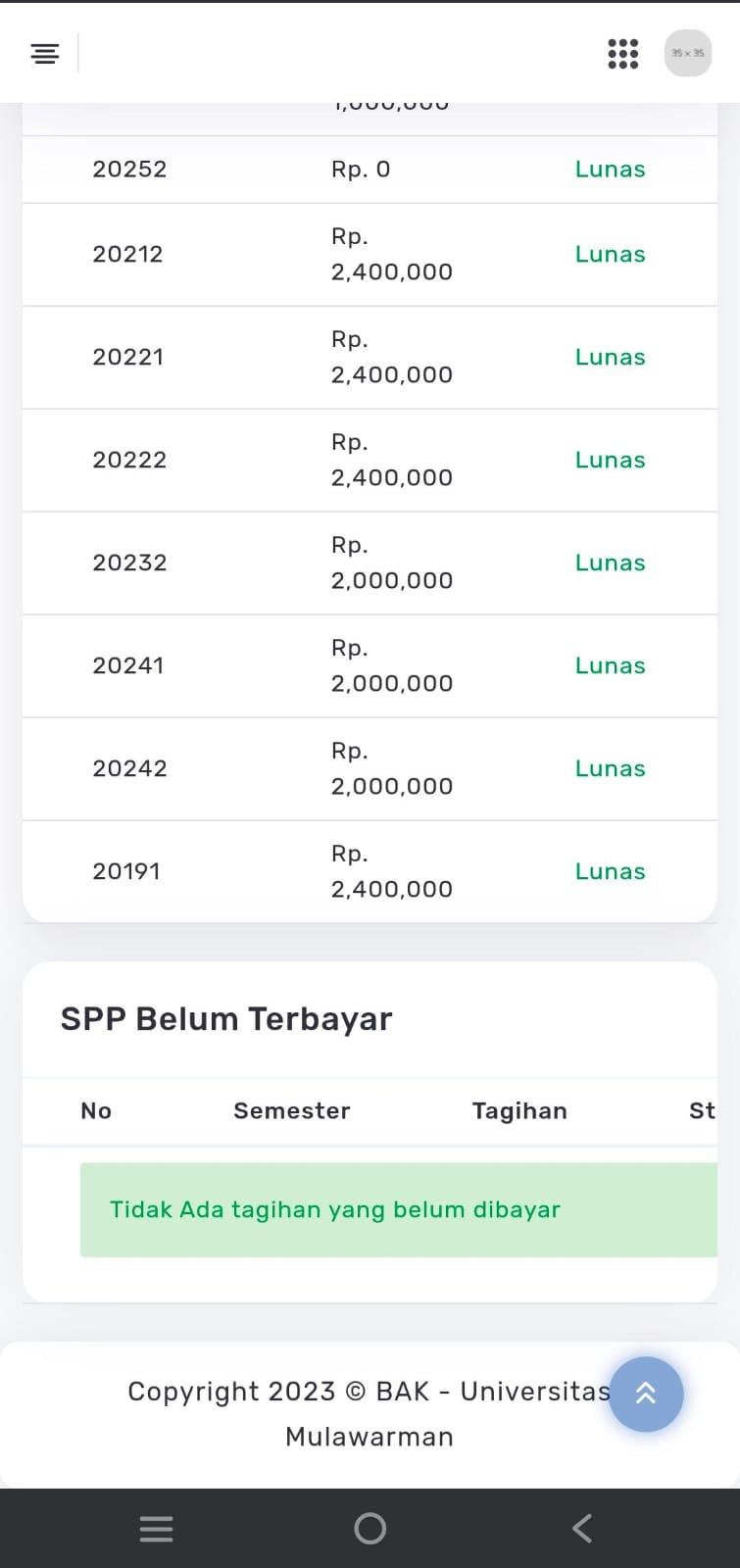Click the Tagihan column header
The width and height of the screenshot is (740, 1568).
tap(519, 1111)
